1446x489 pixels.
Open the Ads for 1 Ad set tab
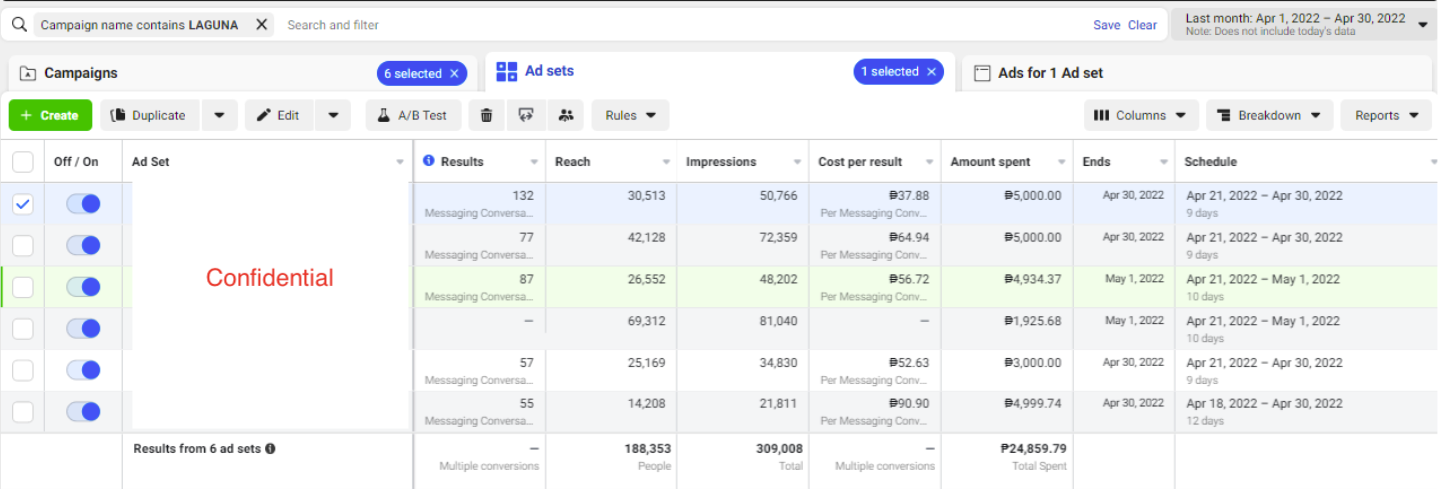[1050, 73]
